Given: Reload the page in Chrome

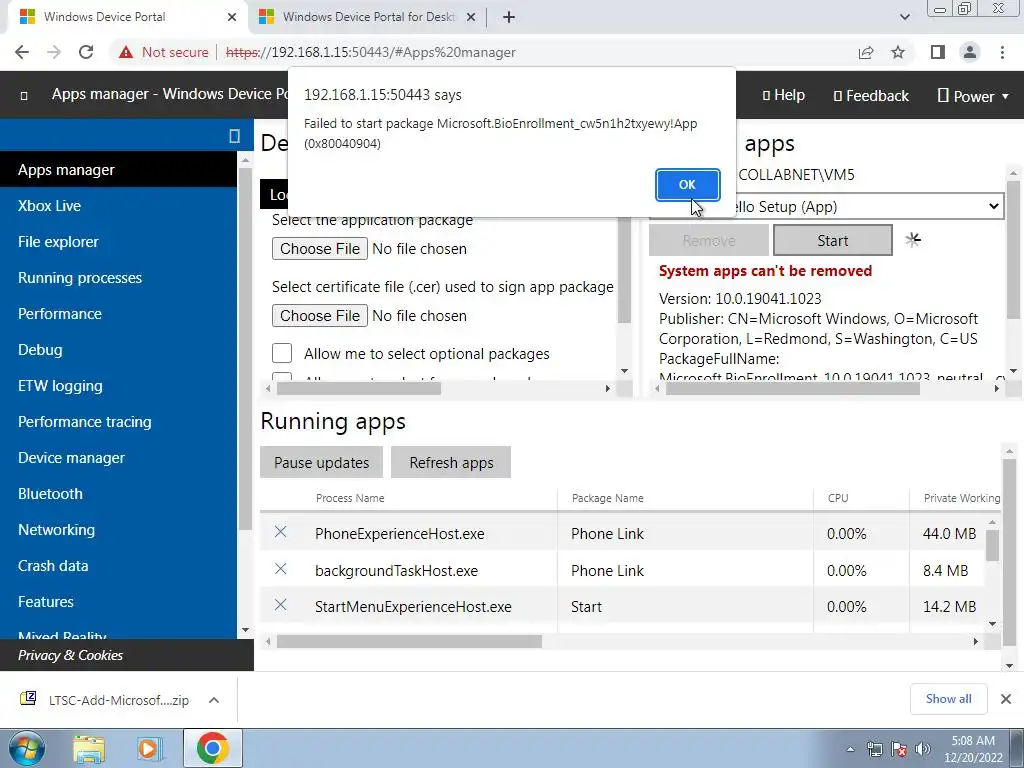Looking at the screenshot, I should (86, 52).
